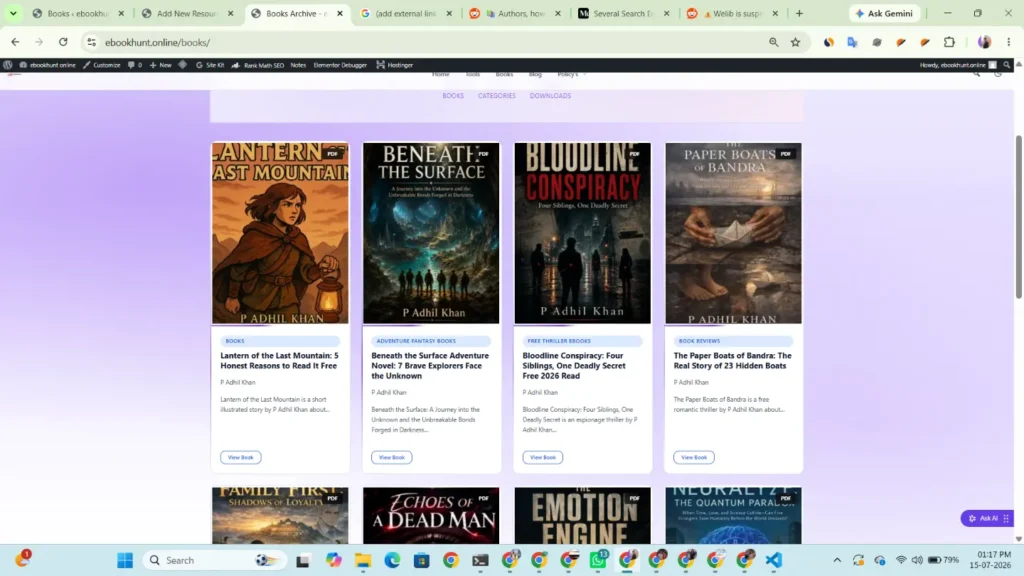Image resolution: width=1024 pixels, height=576 pixels.
Task: Open the Lantern of the Last Mountain cover
Action: pos(280,233)
